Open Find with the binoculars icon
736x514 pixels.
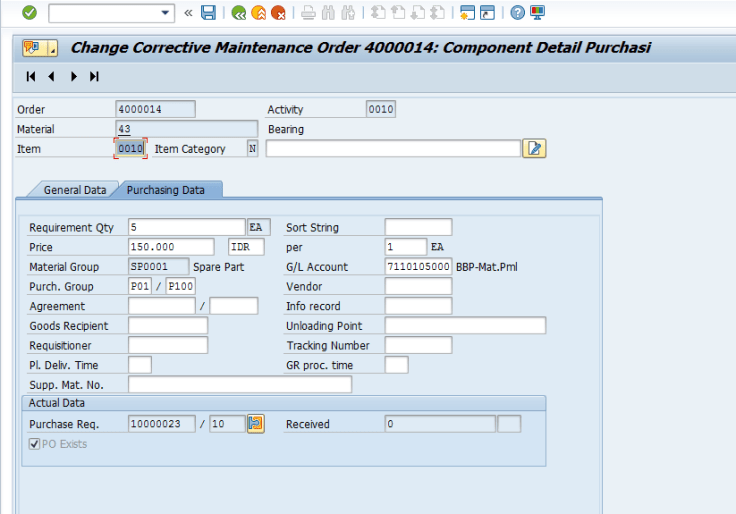tap(328, 13)
